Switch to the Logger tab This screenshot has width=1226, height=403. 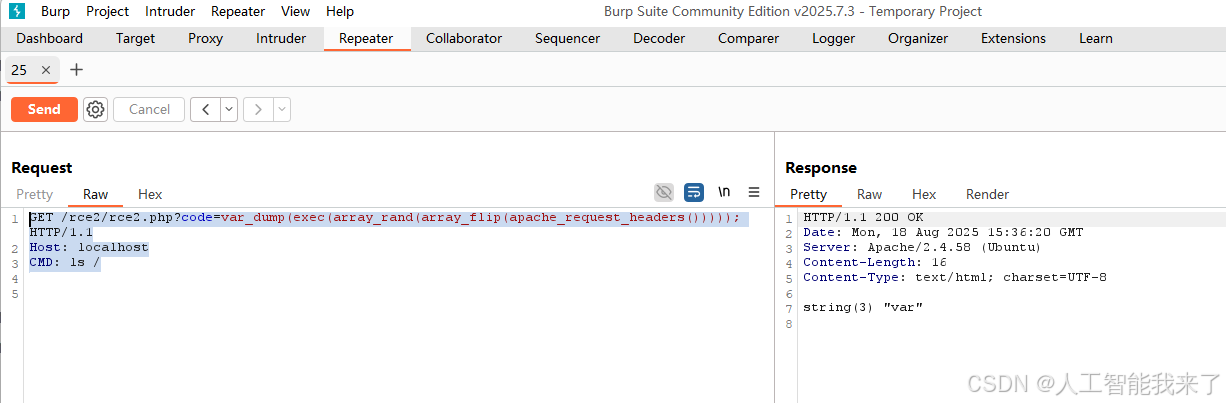833,39
